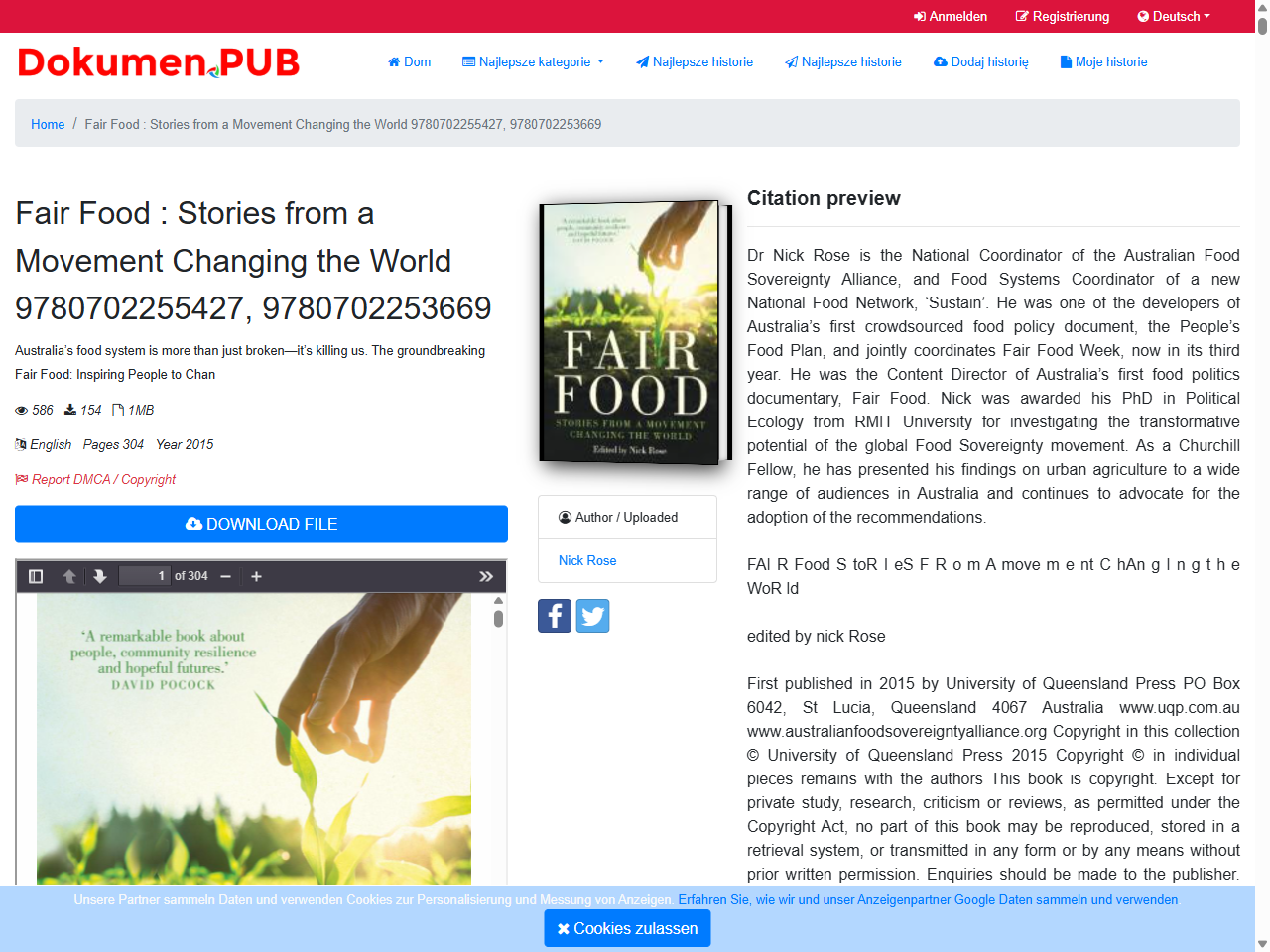Click the DOWNLOAD FILE button
Screen dimensions: 1270x952
coord(261,524)
